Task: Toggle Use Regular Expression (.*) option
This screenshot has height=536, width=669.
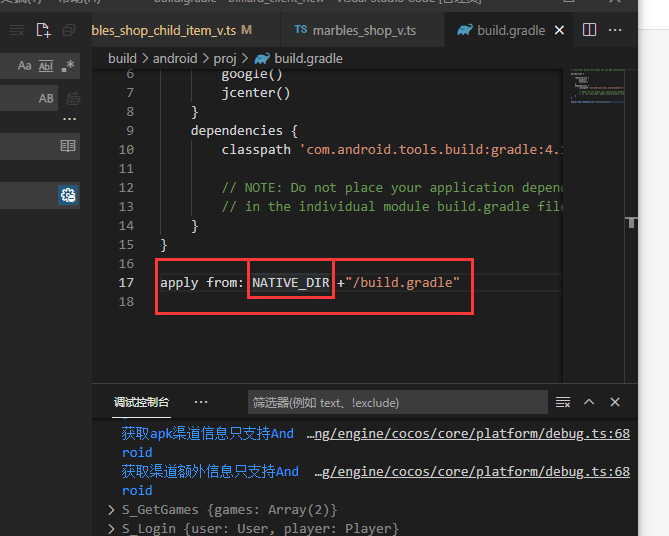Action: 68,66
